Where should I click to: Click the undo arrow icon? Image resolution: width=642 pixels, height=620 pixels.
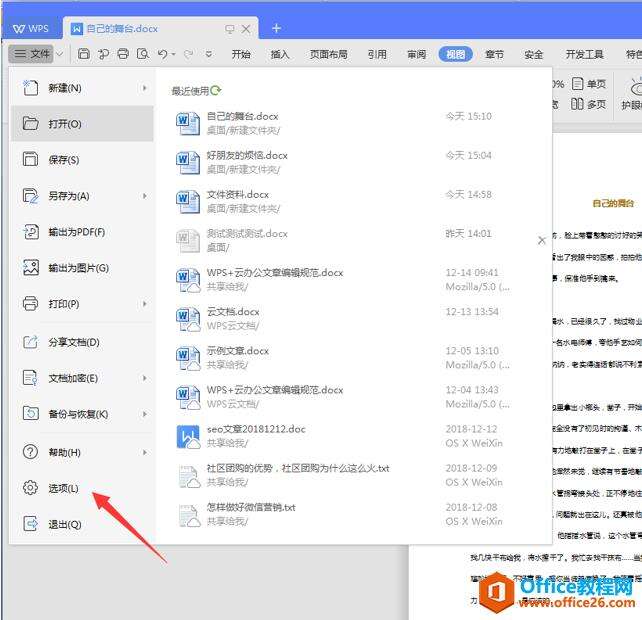[162, 54]
